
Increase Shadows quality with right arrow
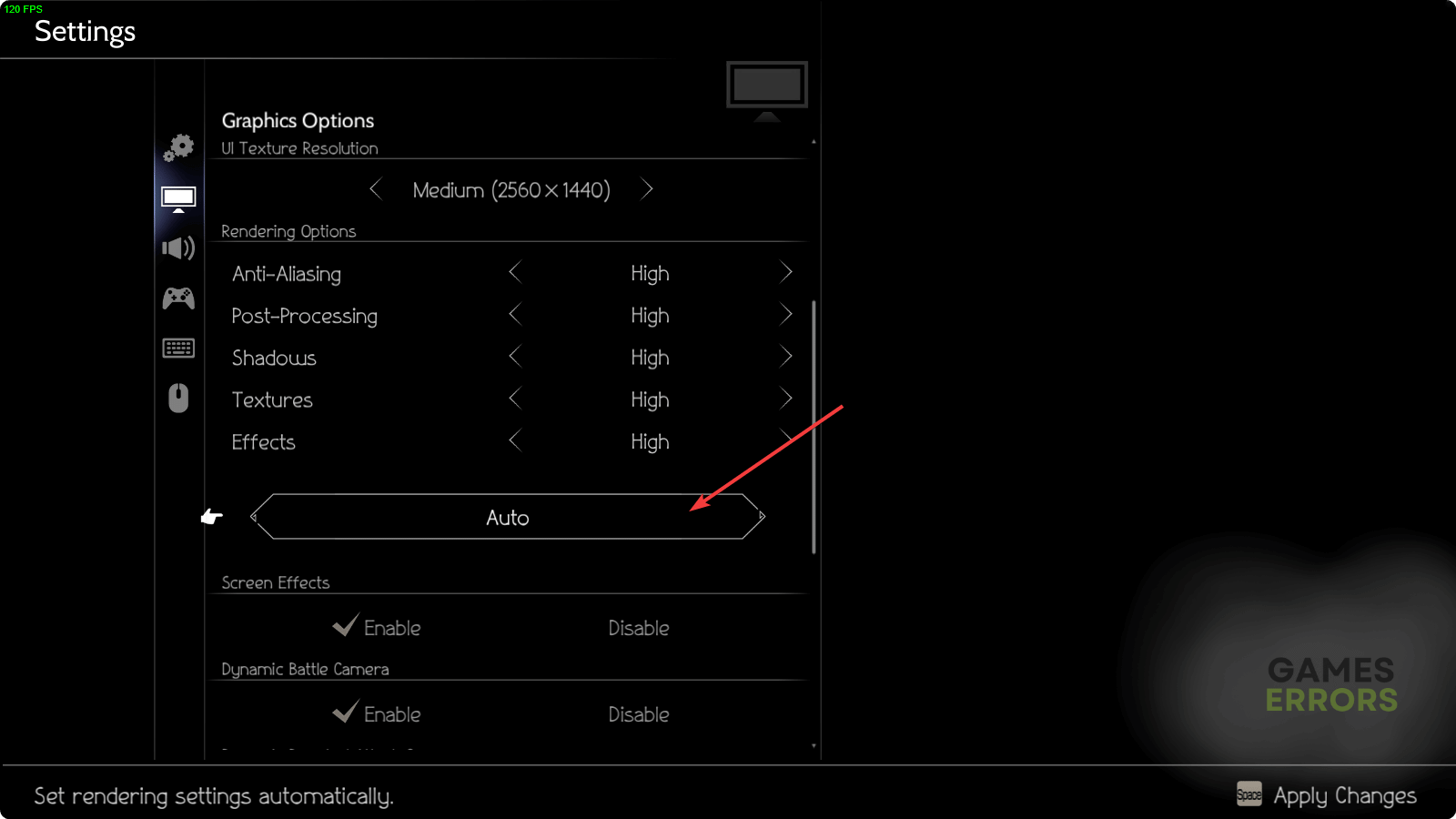786,357
